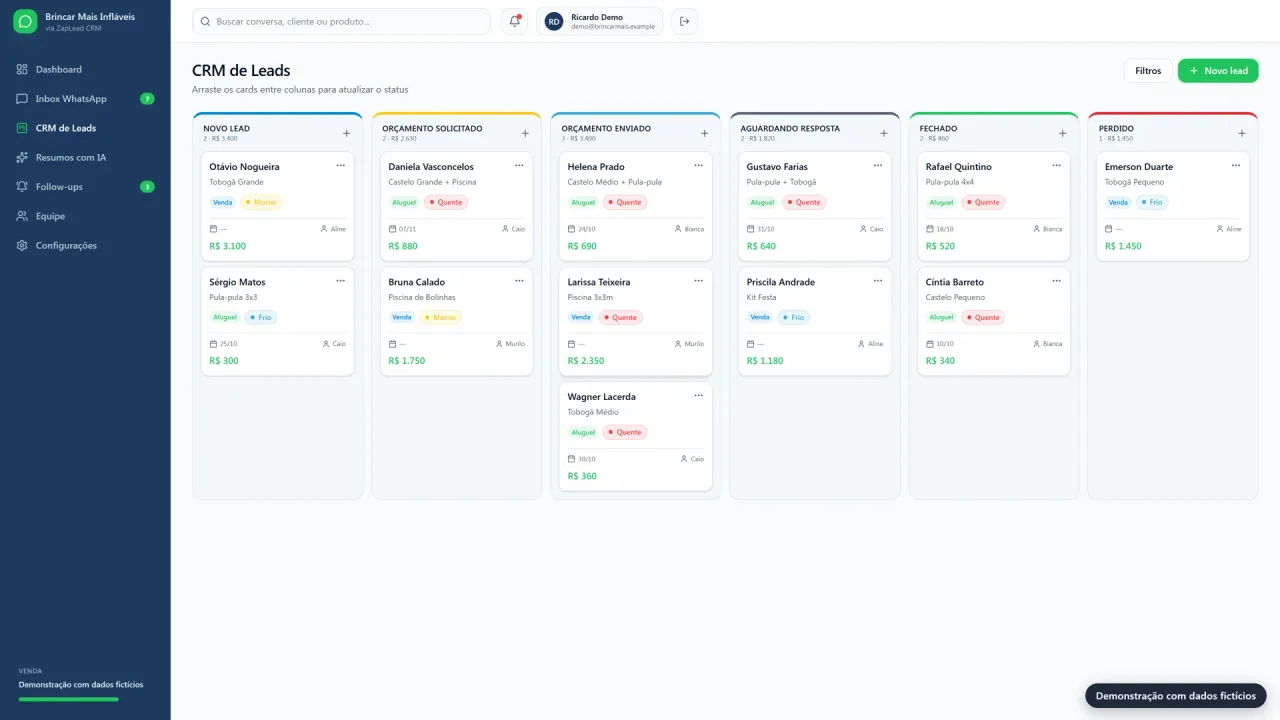Open options menu on Wagner Lacerda card
Image resolution: width=1280 pixels, height=720 pixels.
pyautogui.click(x=698, y=396)
